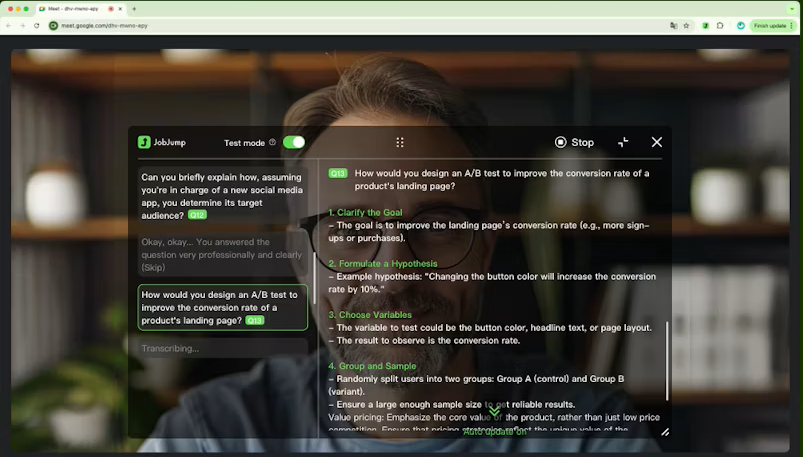Click the answer panel scrollbar
Screen dimensions: 803x457
pyautogui.click(x=667, y=361)
